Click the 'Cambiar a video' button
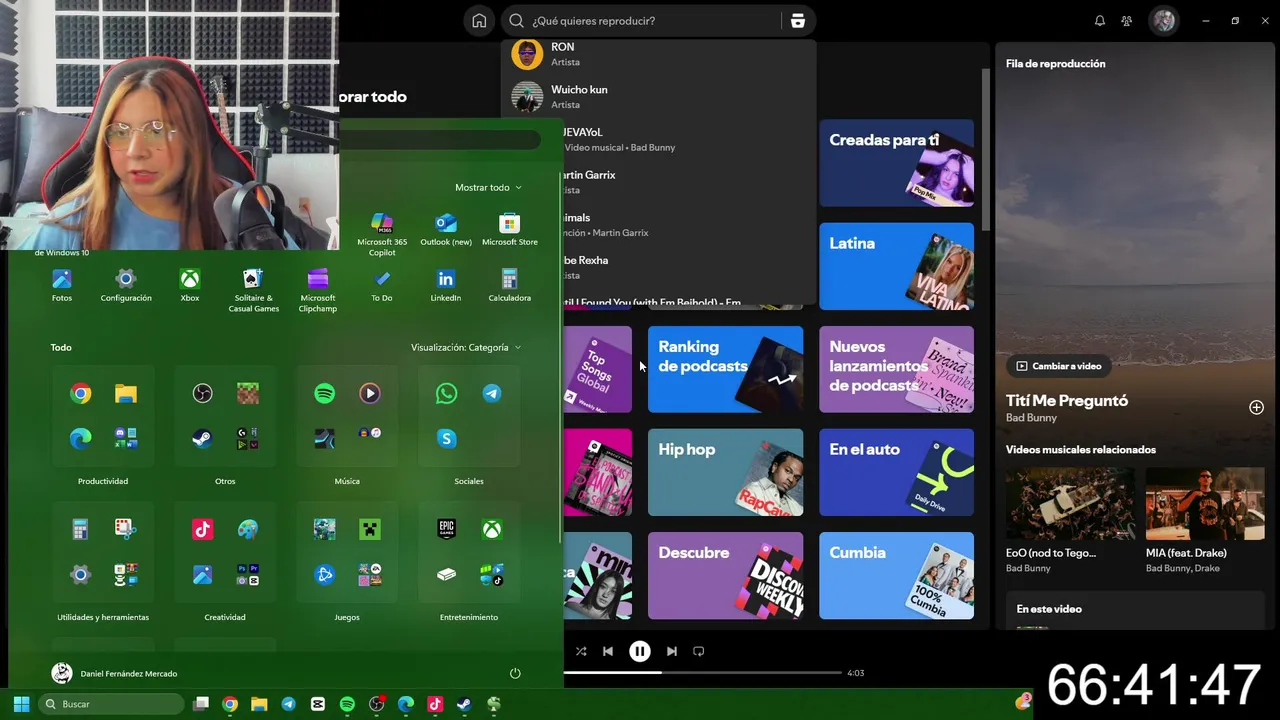The height and width of the screenshot is (720, 1280). click(x=1058, y=366)
